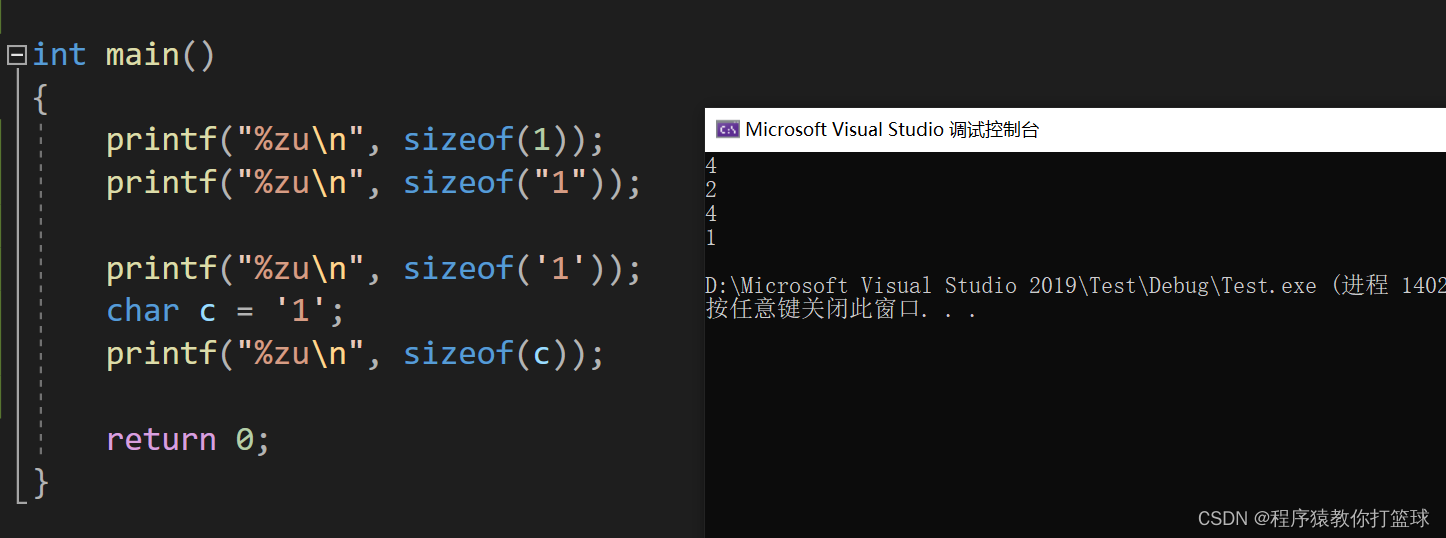Click the 'char' keyword in declaration
This screenshot has width=1446, height=538.
[x=143, y=311]
